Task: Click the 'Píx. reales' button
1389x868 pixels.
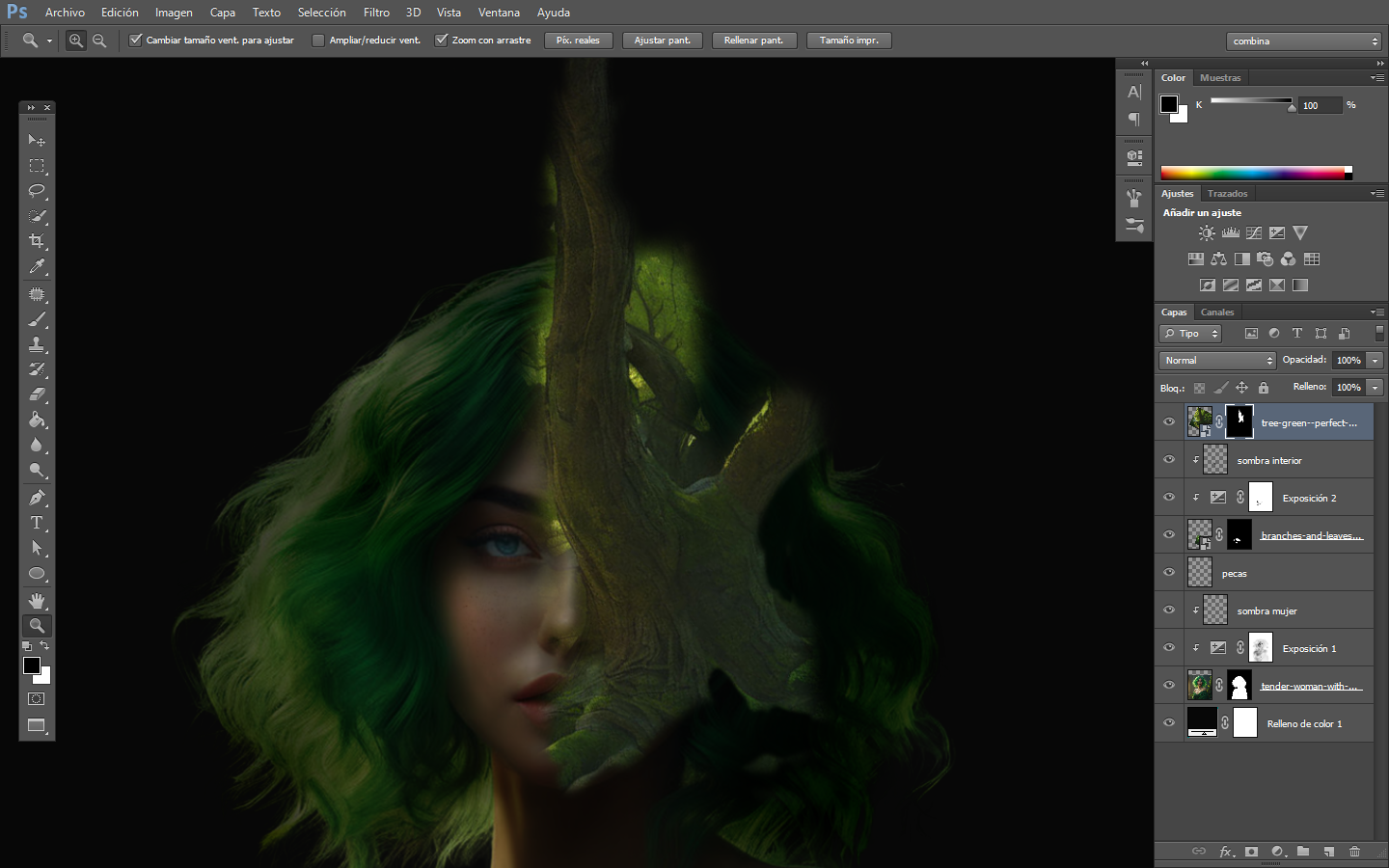Action: point(578,41)
